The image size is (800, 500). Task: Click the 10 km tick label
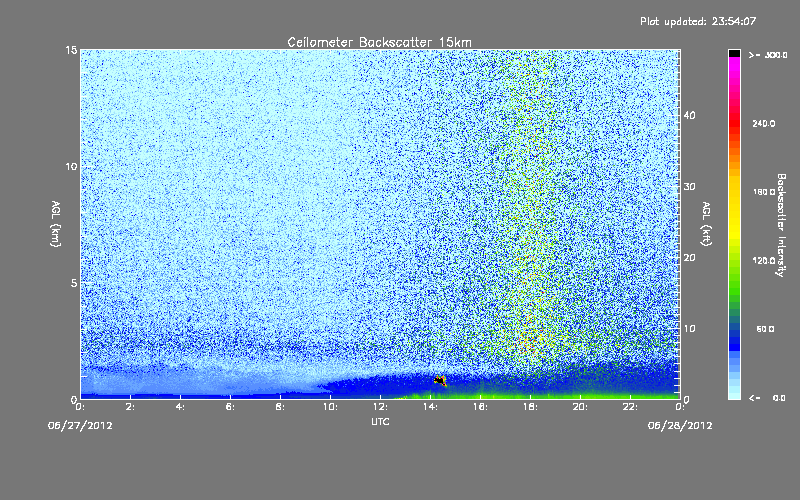point(71,166)
